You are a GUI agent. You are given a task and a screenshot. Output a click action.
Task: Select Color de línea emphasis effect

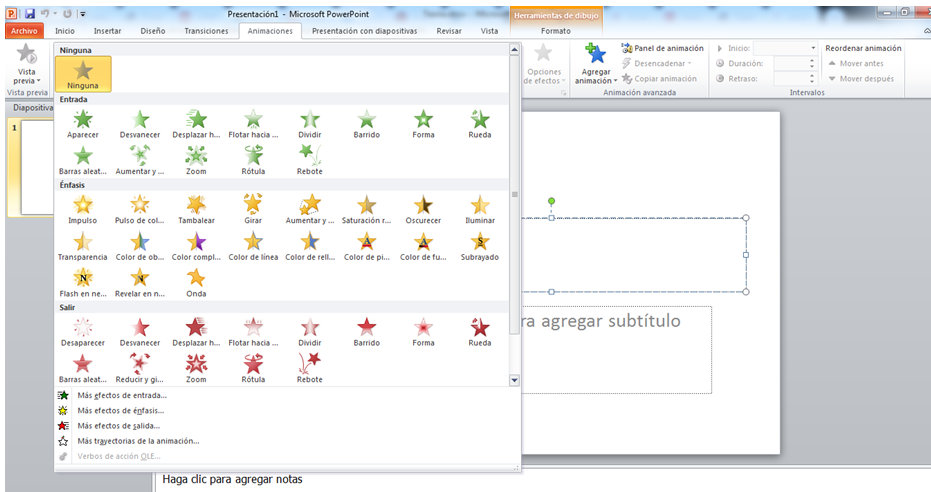pyautogui.click(x=253, y=246)
